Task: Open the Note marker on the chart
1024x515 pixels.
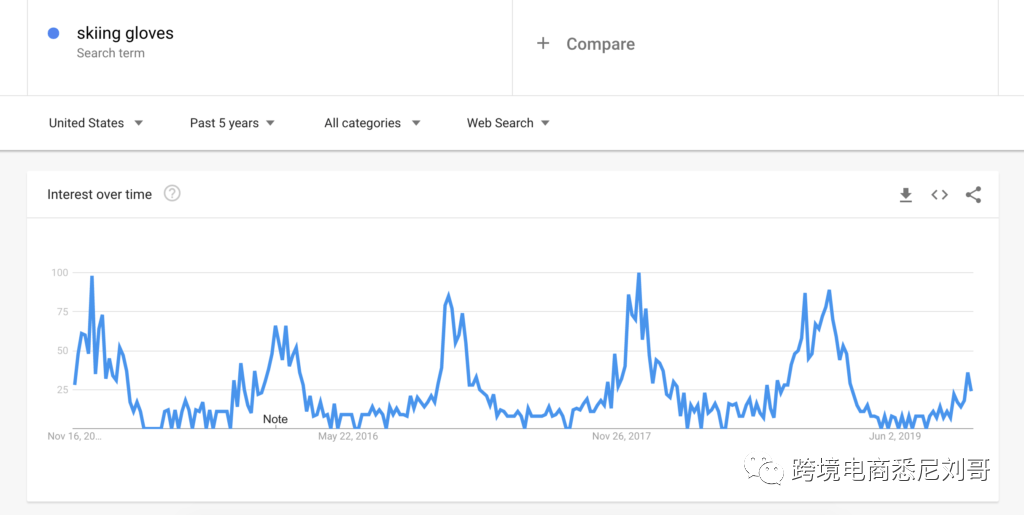Action: point(275,420)
